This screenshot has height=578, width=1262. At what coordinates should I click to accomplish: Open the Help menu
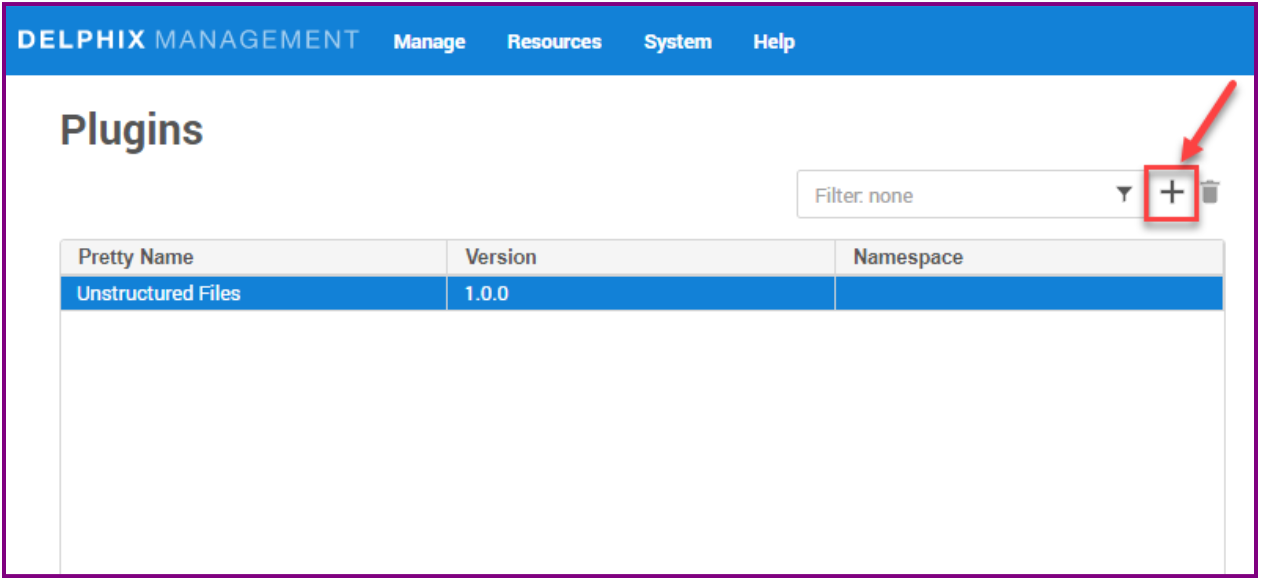(x=773, y=42)
